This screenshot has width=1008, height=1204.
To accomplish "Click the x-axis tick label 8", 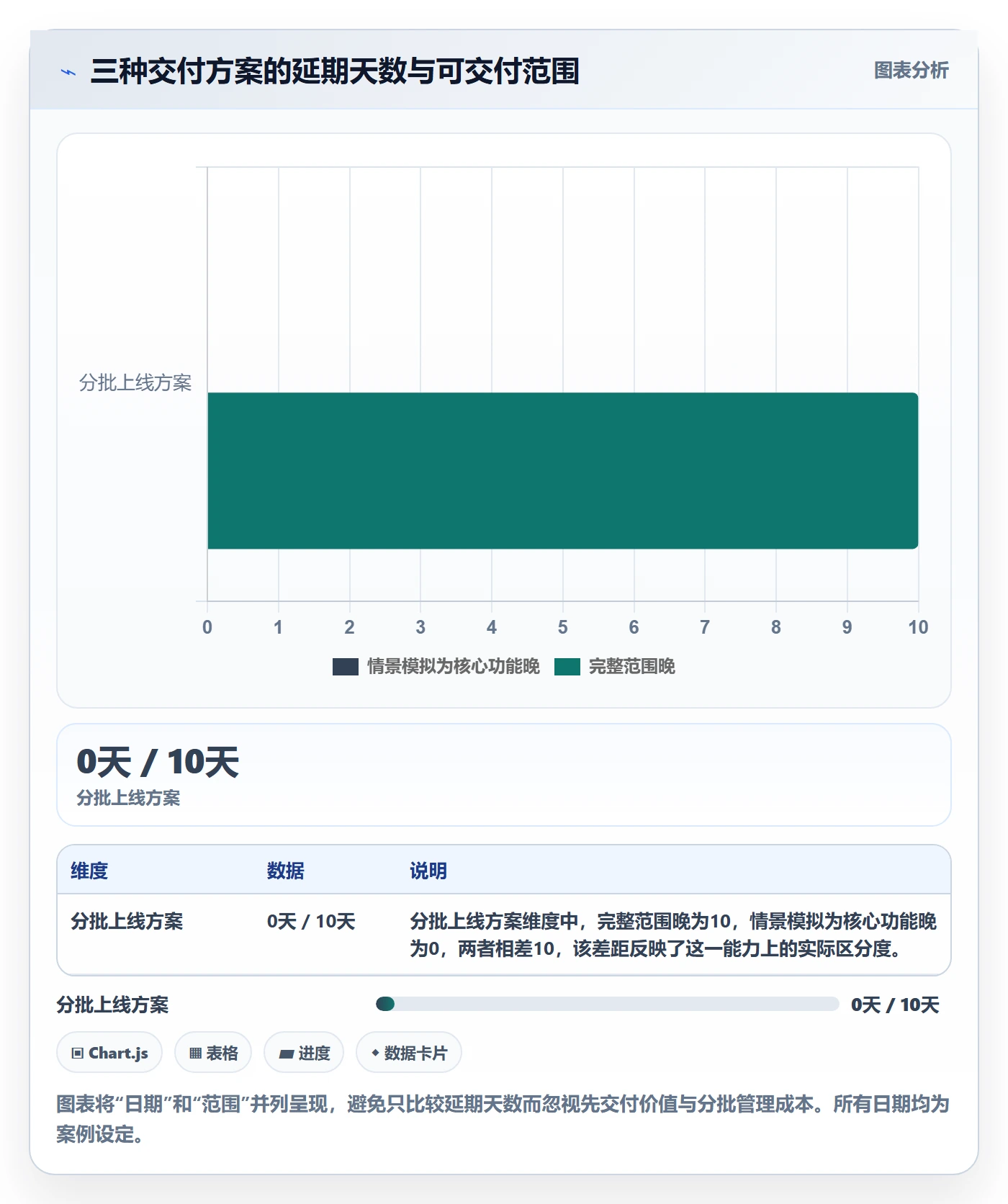I will (x=776, y=627).
